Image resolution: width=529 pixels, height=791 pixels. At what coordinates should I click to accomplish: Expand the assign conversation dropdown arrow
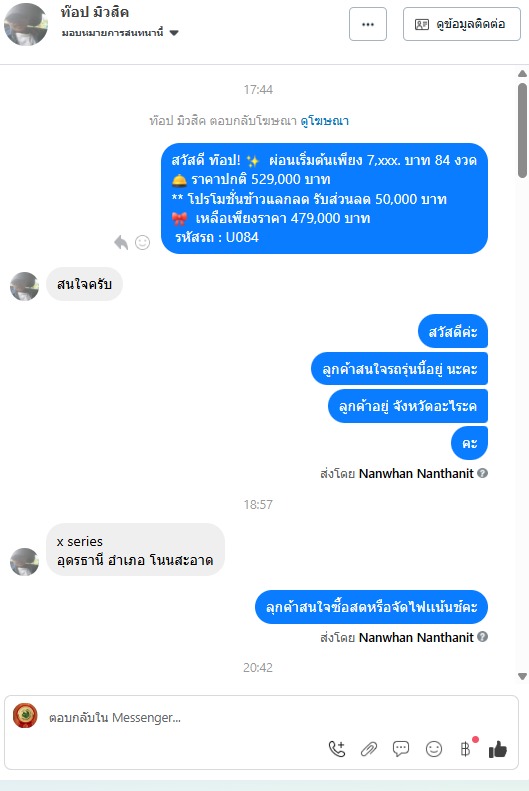174,33
